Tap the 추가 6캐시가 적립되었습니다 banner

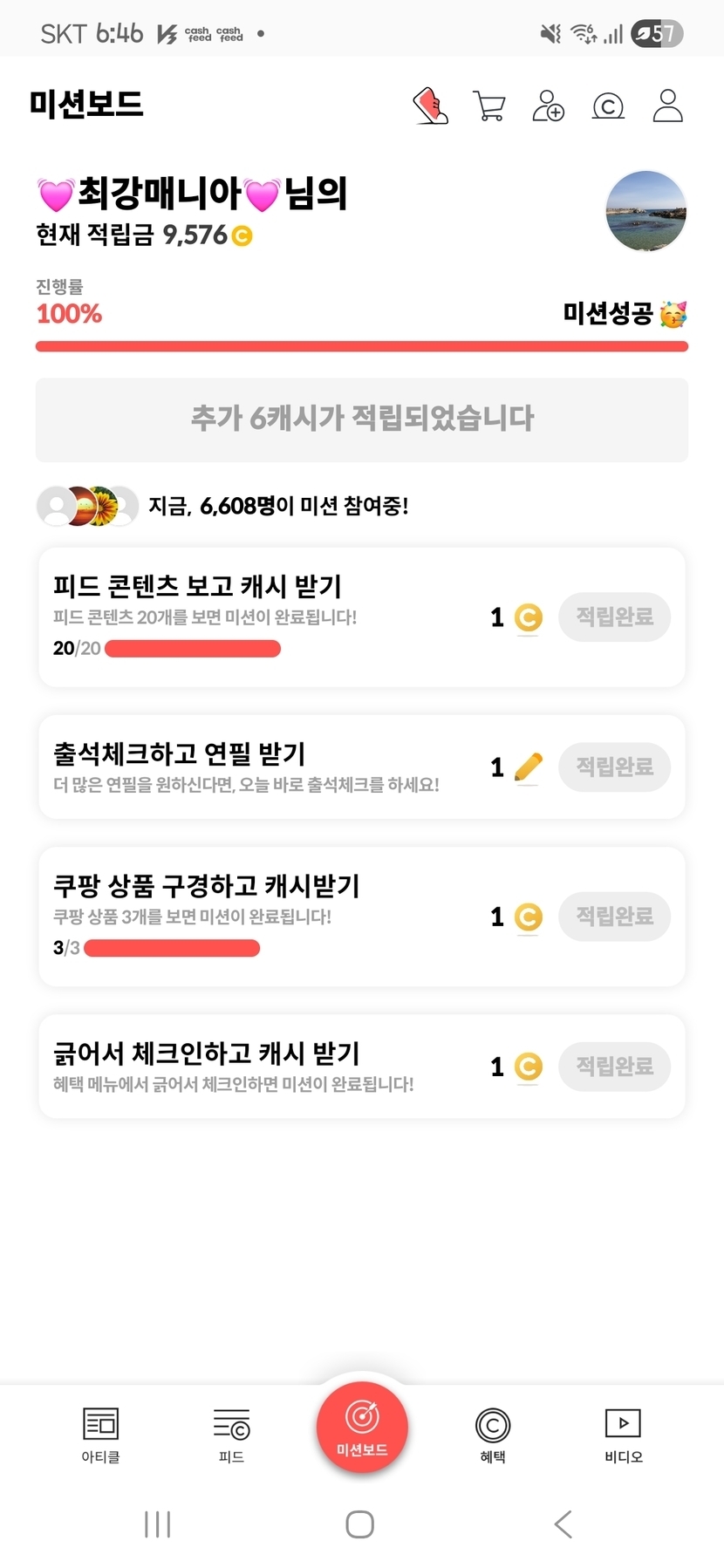(362, 419)
